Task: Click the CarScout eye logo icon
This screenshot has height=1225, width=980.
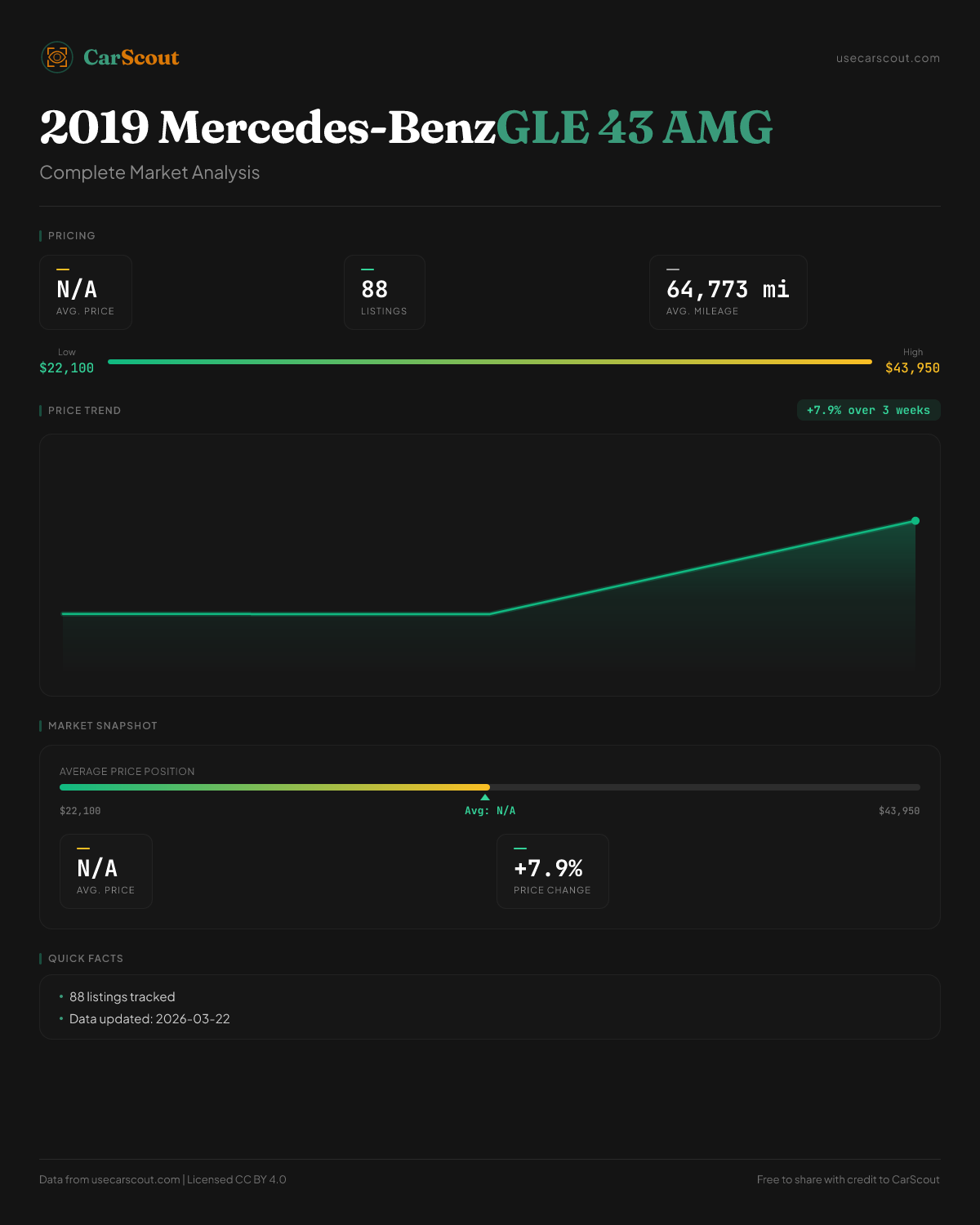Action: click(x=57, y=57)
